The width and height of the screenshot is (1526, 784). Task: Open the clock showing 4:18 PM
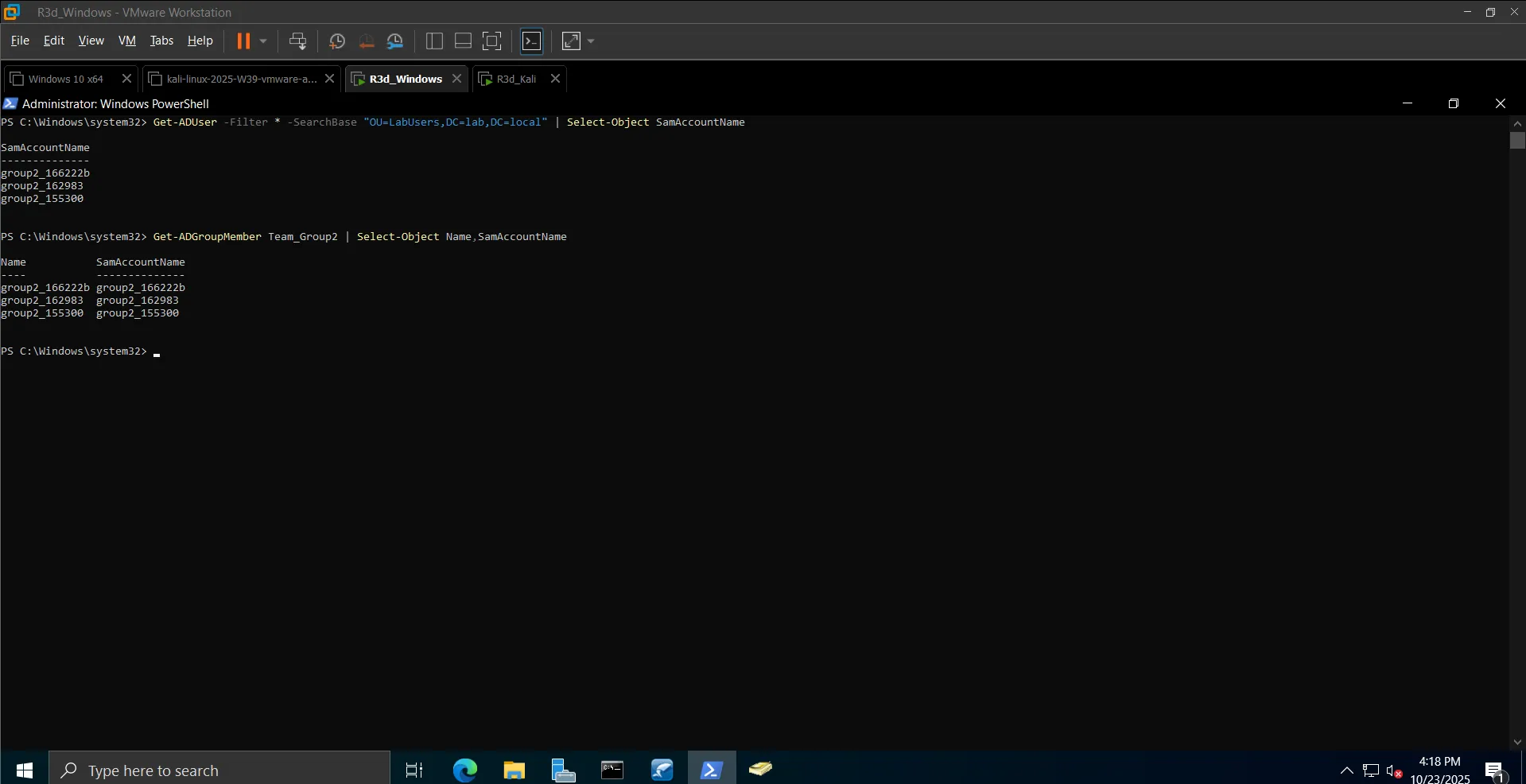click(1440, 770)
